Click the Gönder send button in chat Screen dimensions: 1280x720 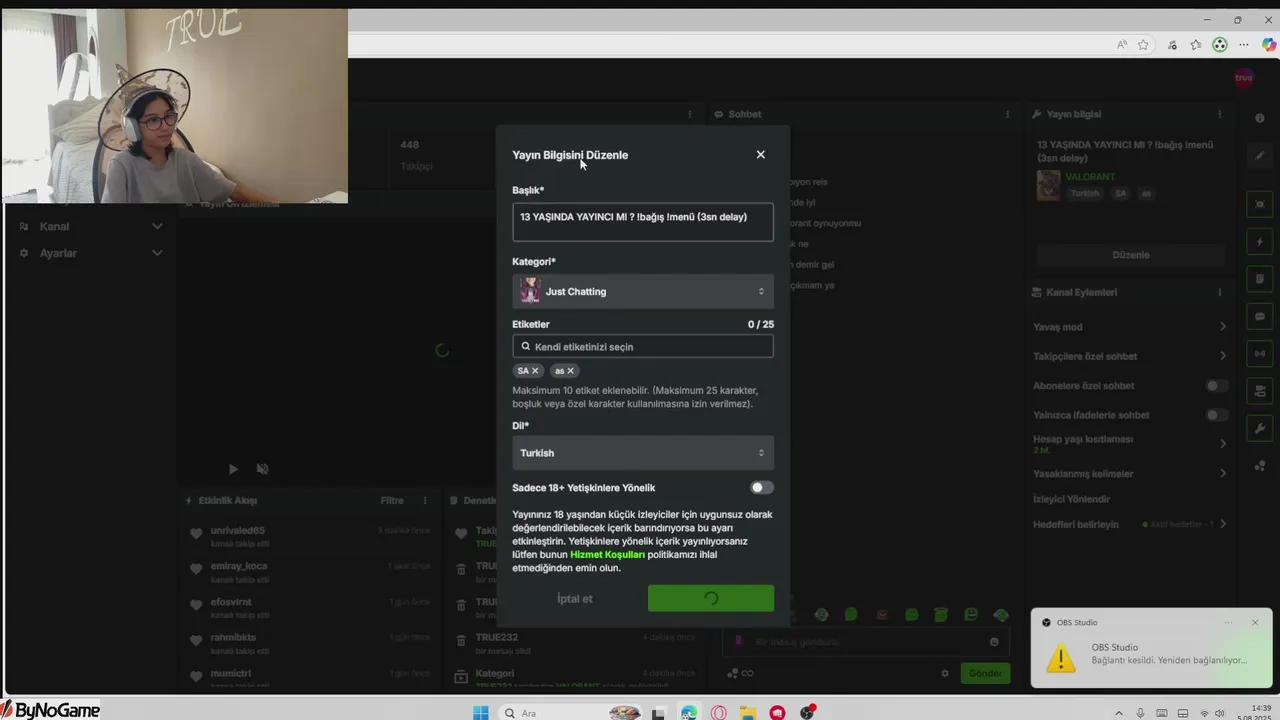point(984,673)
